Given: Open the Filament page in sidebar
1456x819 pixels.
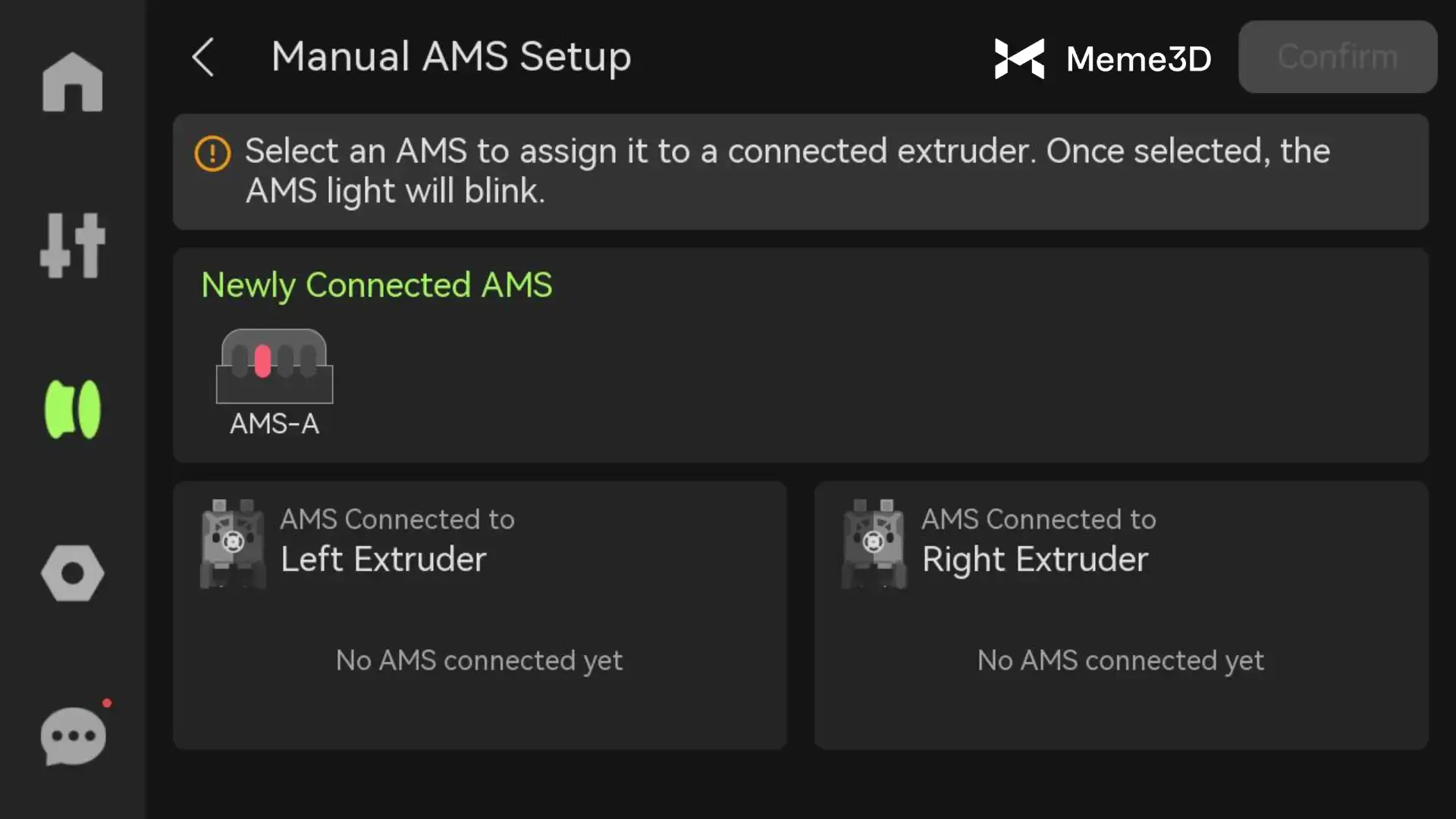Looking at the screenshot, I should (73, 409).
